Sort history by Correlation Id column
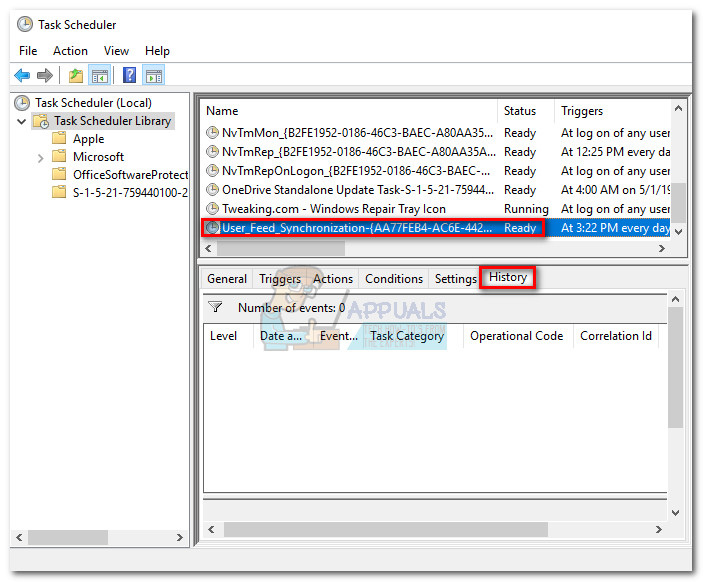Screen dimensions: 703x582 616,336
